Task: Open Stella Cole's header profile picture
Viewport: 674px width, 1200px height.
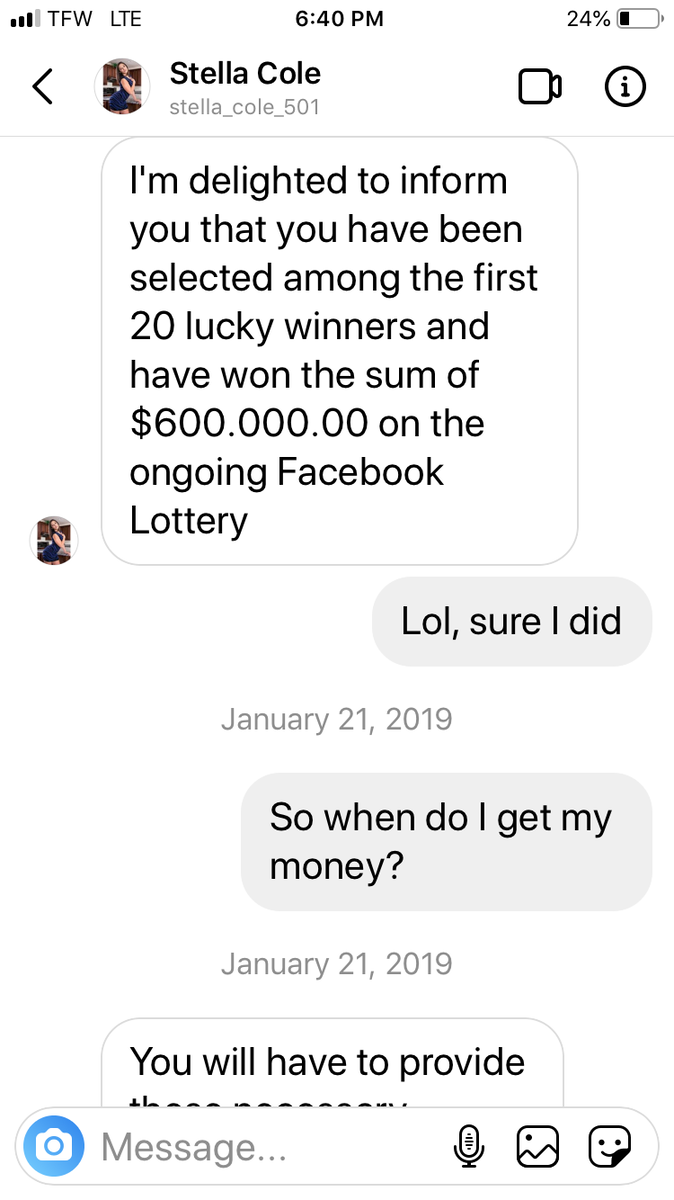Action: point(122,87)
